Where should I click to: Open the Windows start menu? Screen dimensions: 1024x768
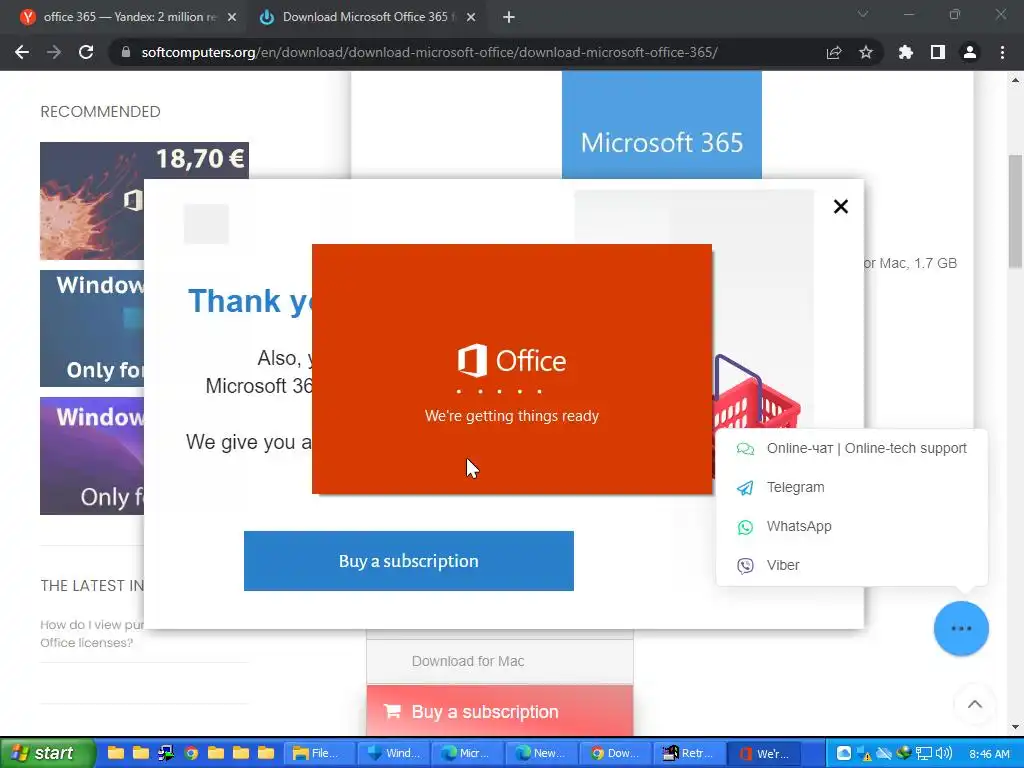click(47, 753)
